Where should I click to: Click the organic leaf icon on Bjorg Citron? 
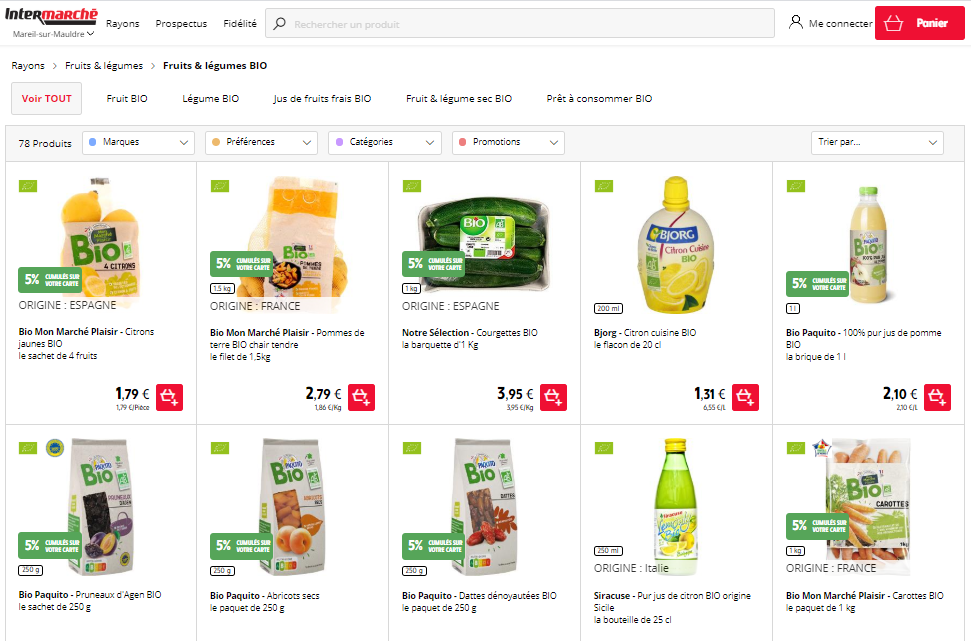[x=604, y=186]
